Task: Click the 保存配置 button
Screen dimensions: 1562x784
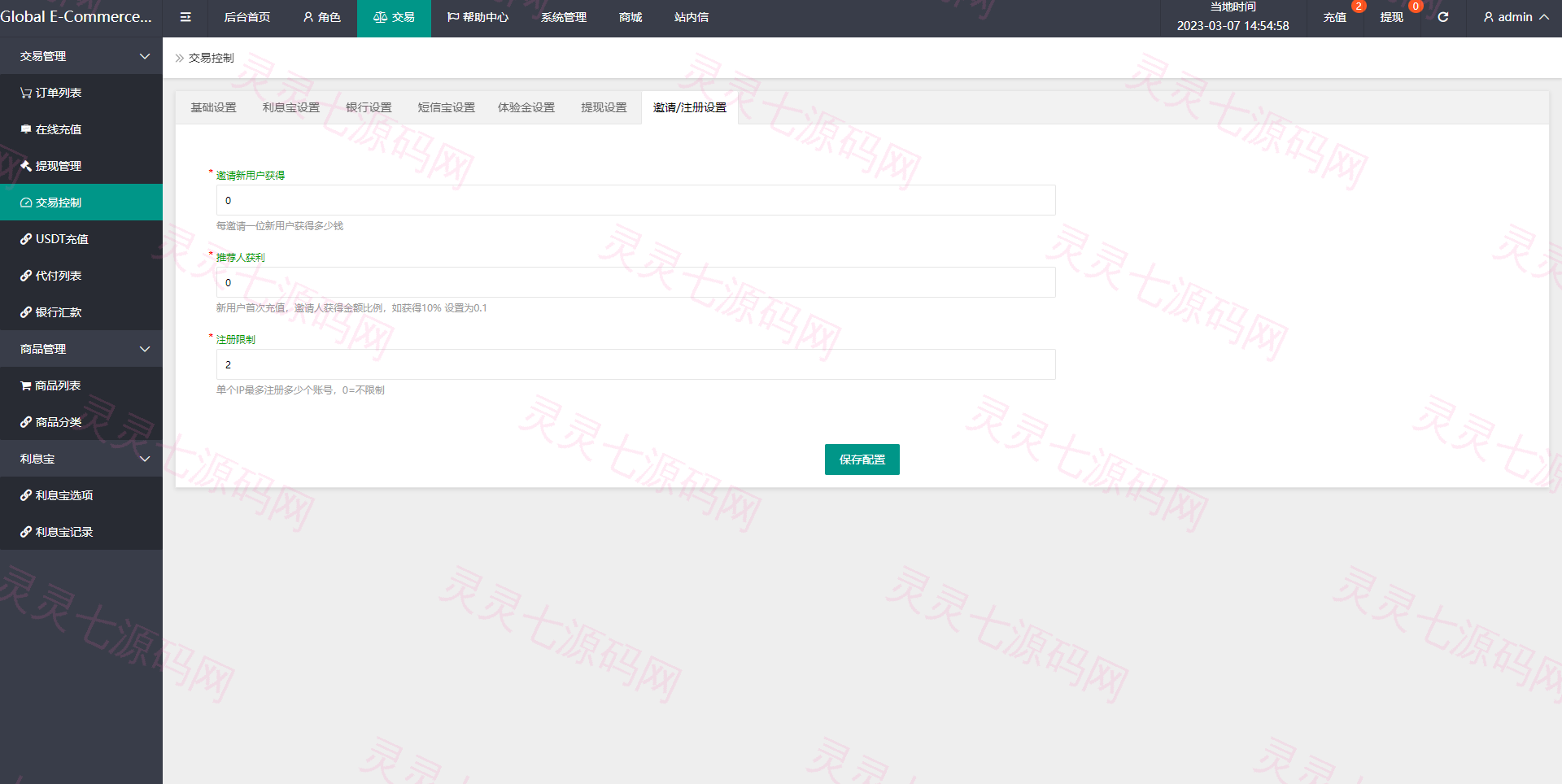Action: coord(862,460)
